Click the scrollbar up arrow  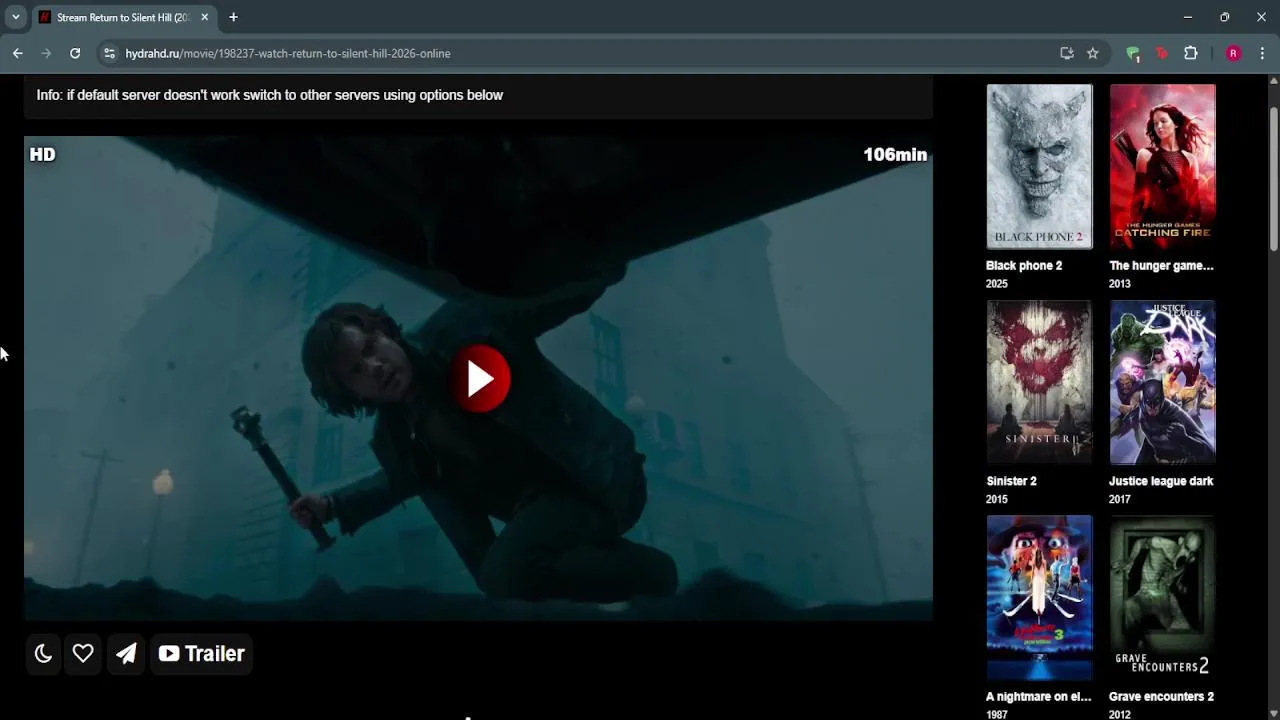tap(1273, 80)
